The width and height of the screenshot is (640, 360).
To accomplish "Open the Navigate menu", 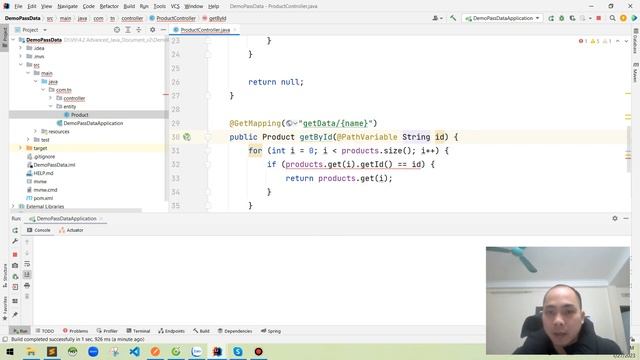I will click(67, 6).
